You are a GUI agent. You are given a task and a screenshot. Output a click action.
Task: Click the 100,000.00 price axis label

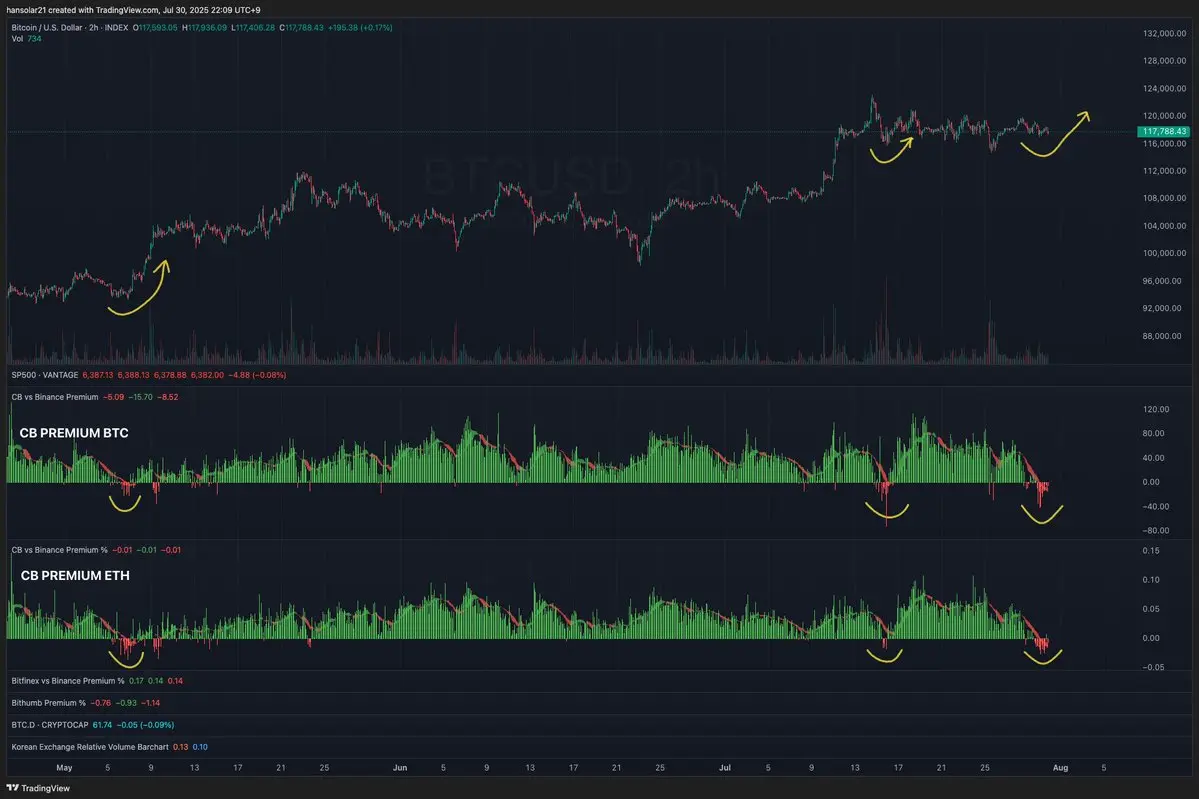pos(1164,253)
